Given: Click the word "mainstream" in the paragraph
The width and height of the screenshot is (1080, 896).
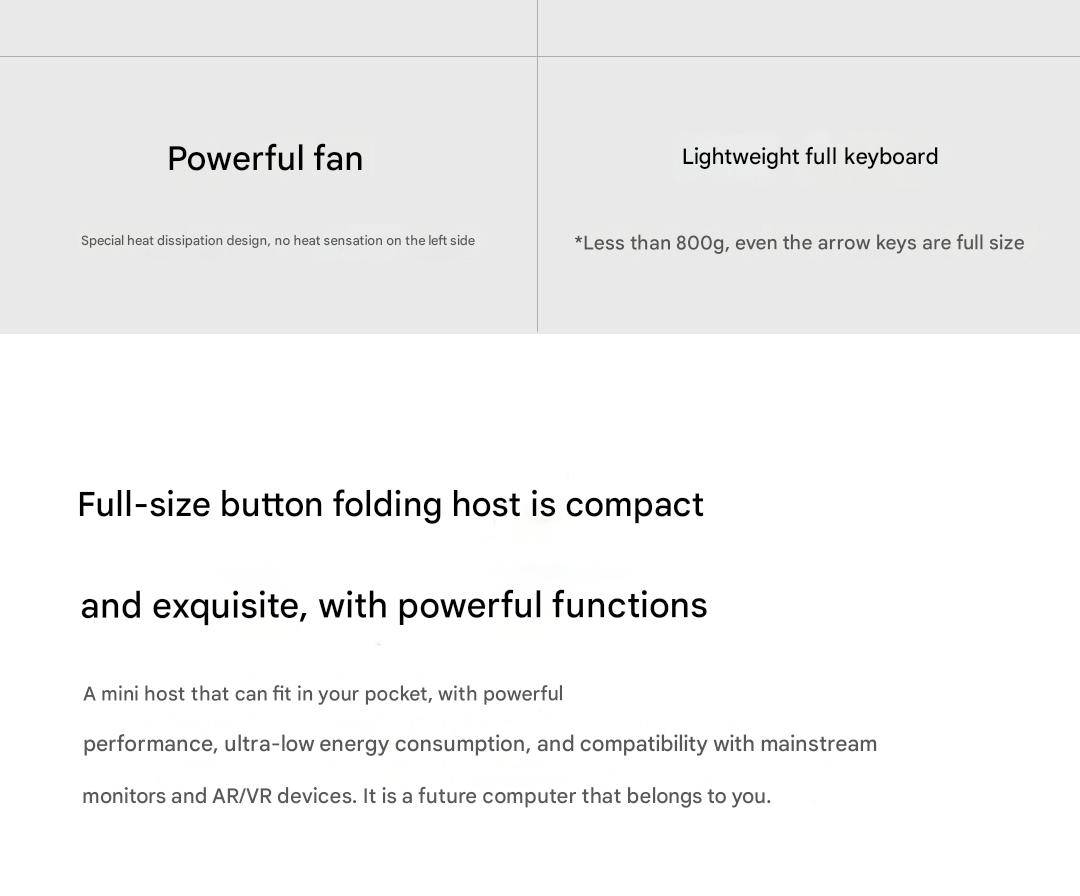Looking at the screenshot, I should [x=818, y=744].
